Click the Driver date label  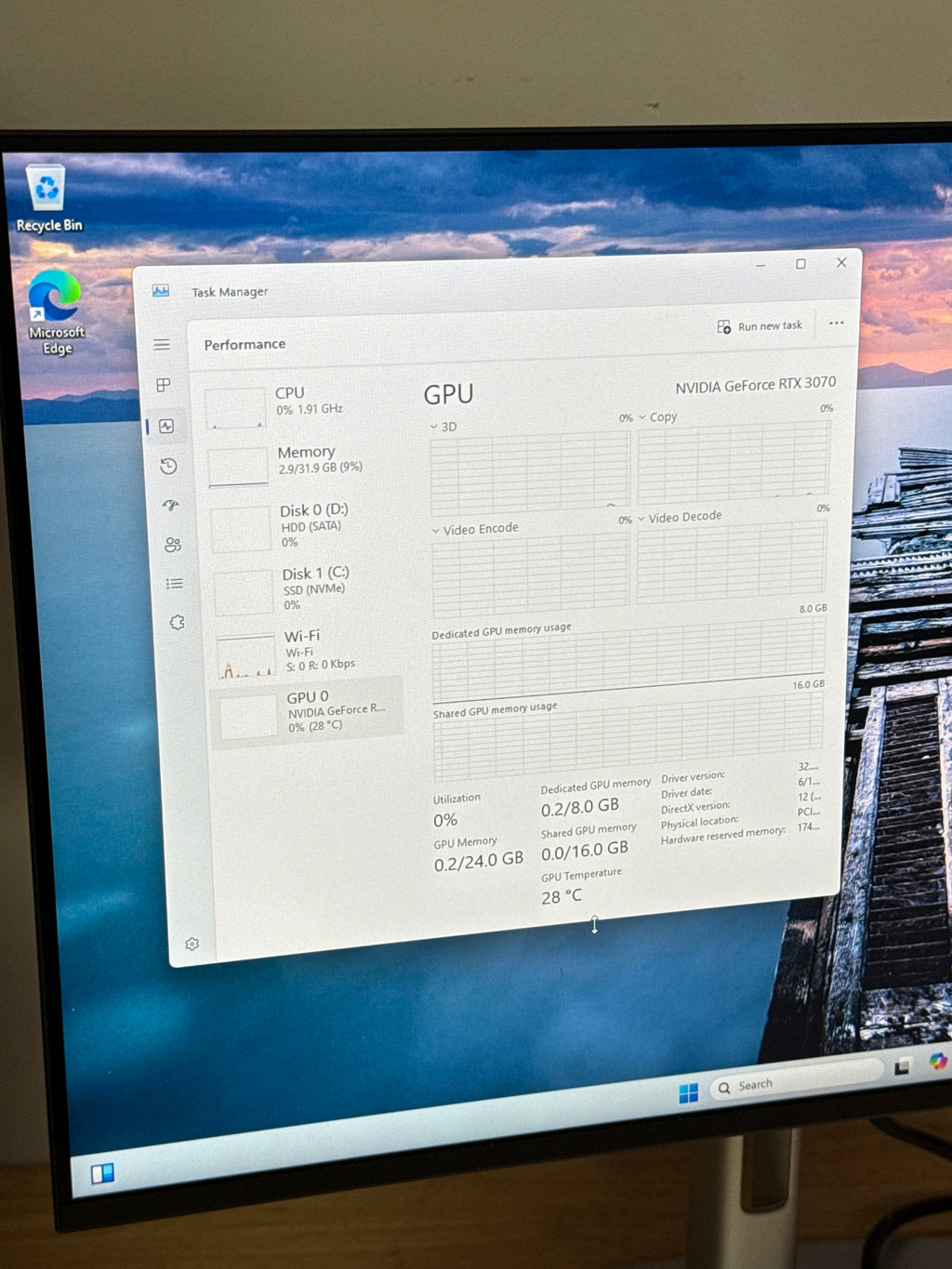687,793
